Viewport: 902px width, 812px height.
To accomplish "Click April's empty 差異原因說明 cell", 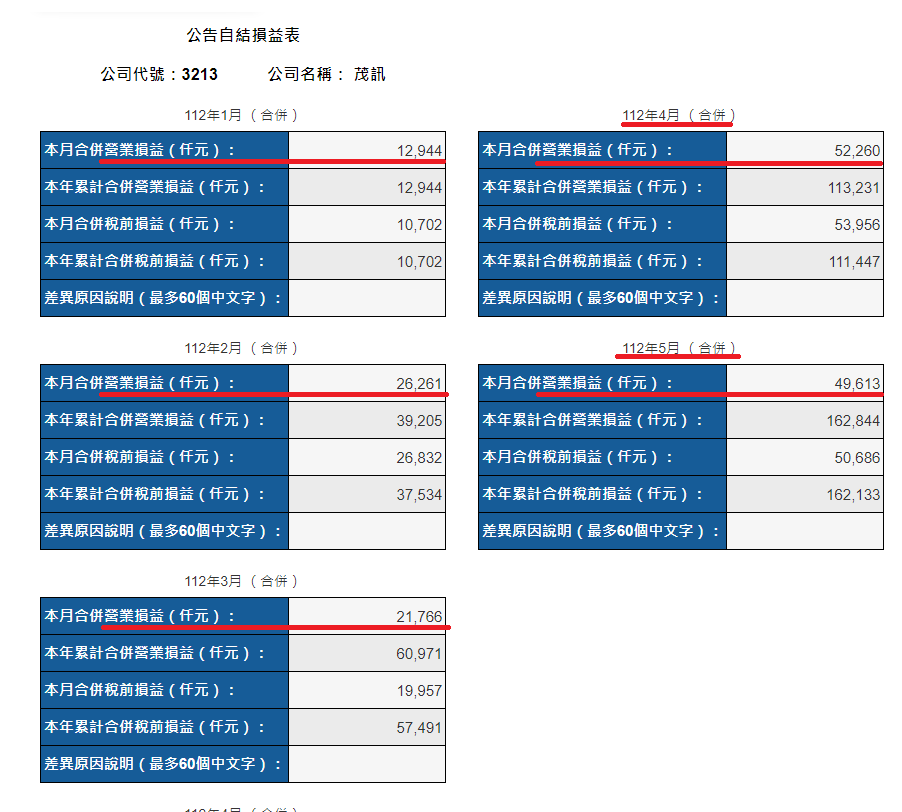I will pos(804,298).
